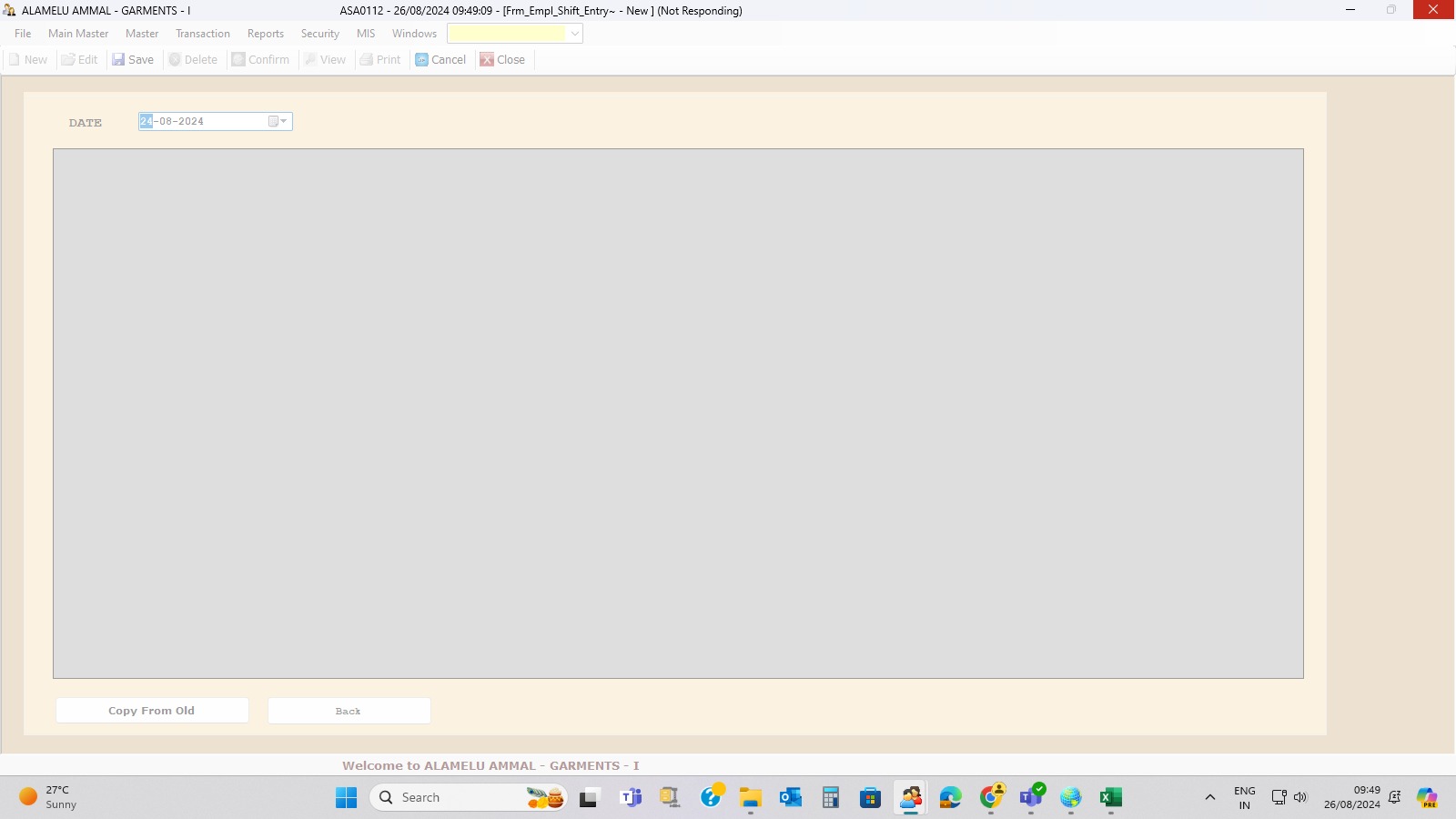Open the Reports menu

click(265, 34)
